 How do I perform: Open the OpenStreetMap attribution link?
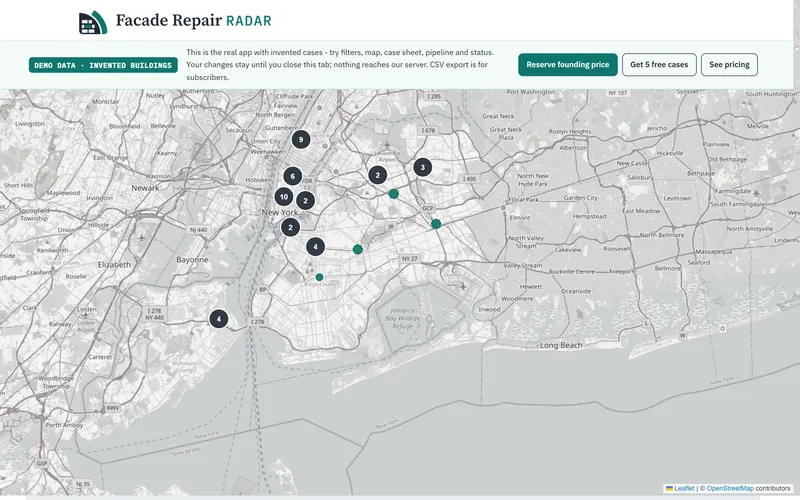click(x=730, y=488)
